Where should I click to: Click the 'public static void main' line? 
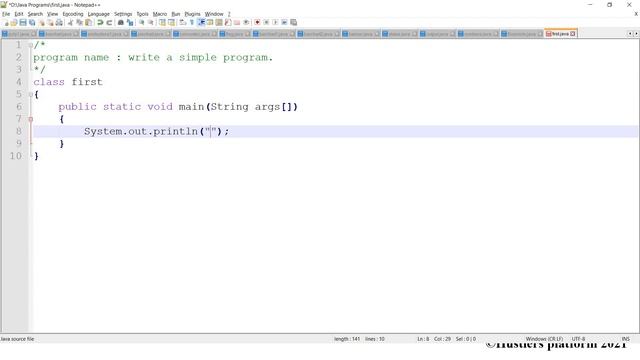tap(178, 107)
